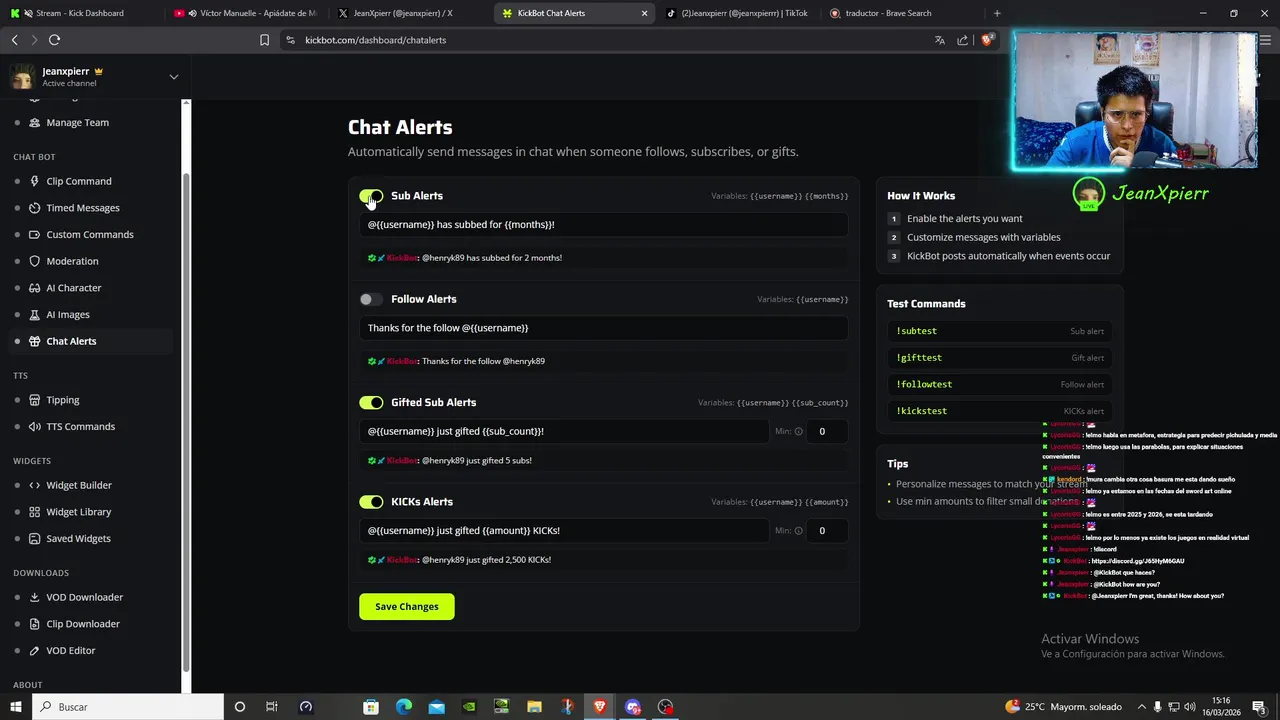
Task: Open AI Character sidebar icon
Action: click(34, 288)
